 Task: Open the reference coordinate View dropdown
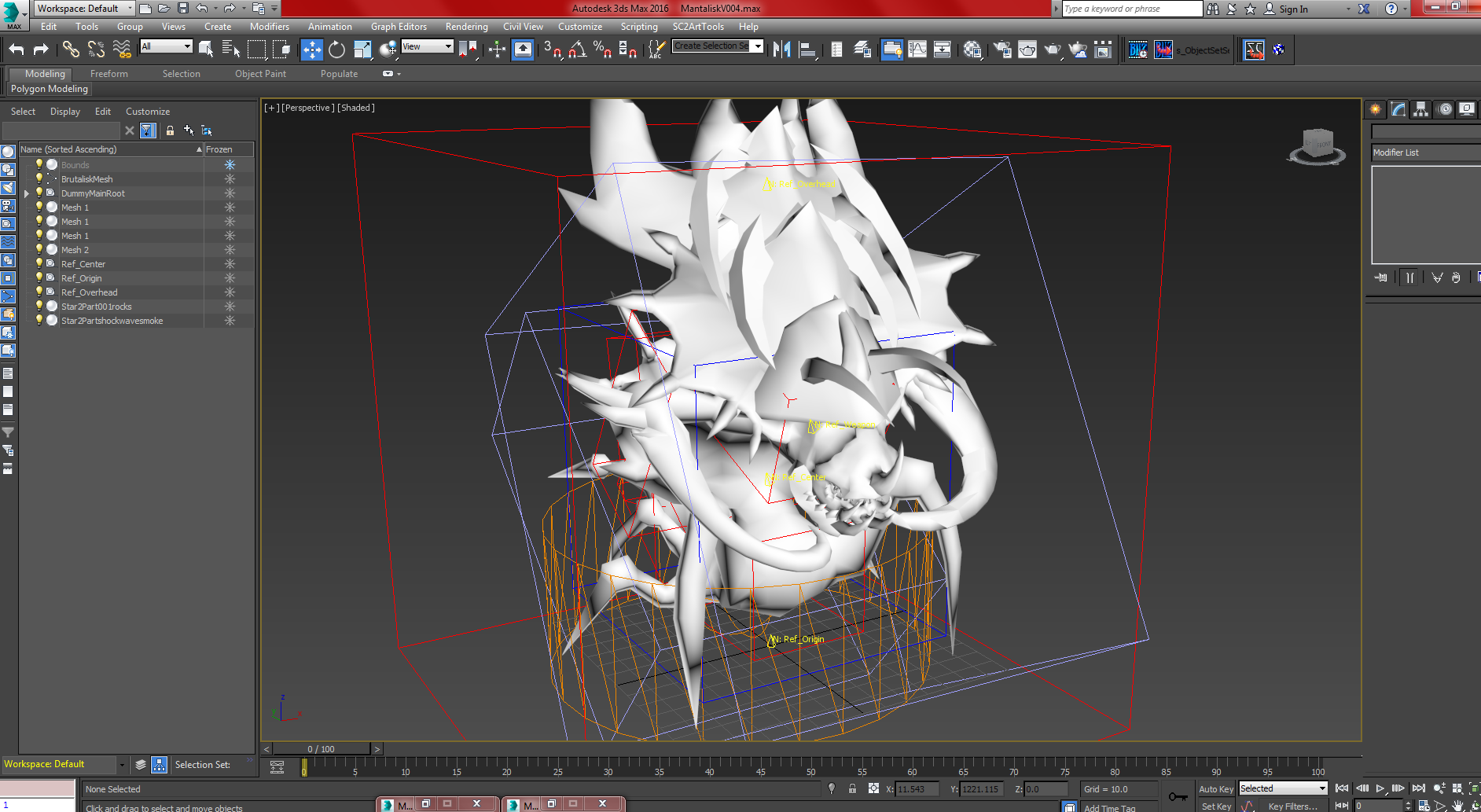pyautogui.click(x=427, y=46)
